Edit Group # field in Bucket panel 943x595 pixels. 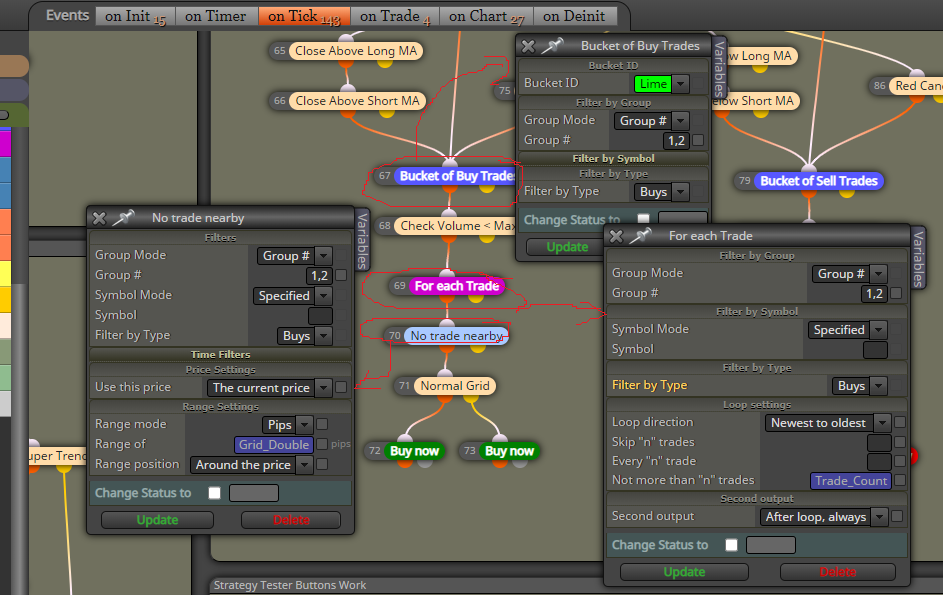pyautogui.click(x=676, y=141)
